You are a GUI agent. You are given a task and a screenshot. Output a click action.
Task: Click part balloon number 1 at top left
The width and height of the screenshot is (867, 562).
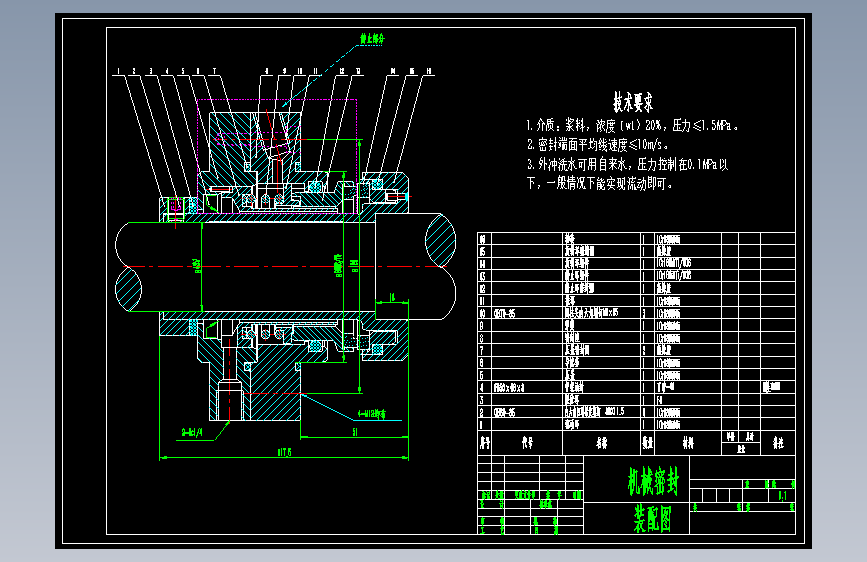point(118,71)
